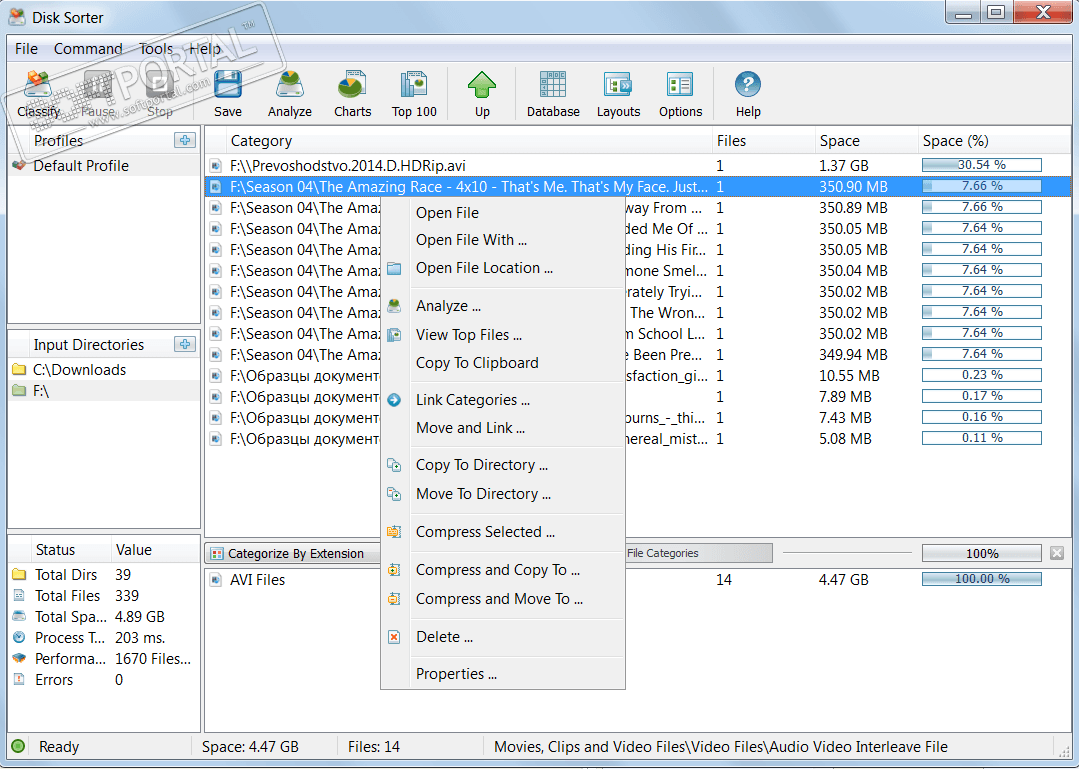The width and height of the screenshot is (1079, 769).
Task: Click the Compress Selected icon
Action: pos(394,532)
